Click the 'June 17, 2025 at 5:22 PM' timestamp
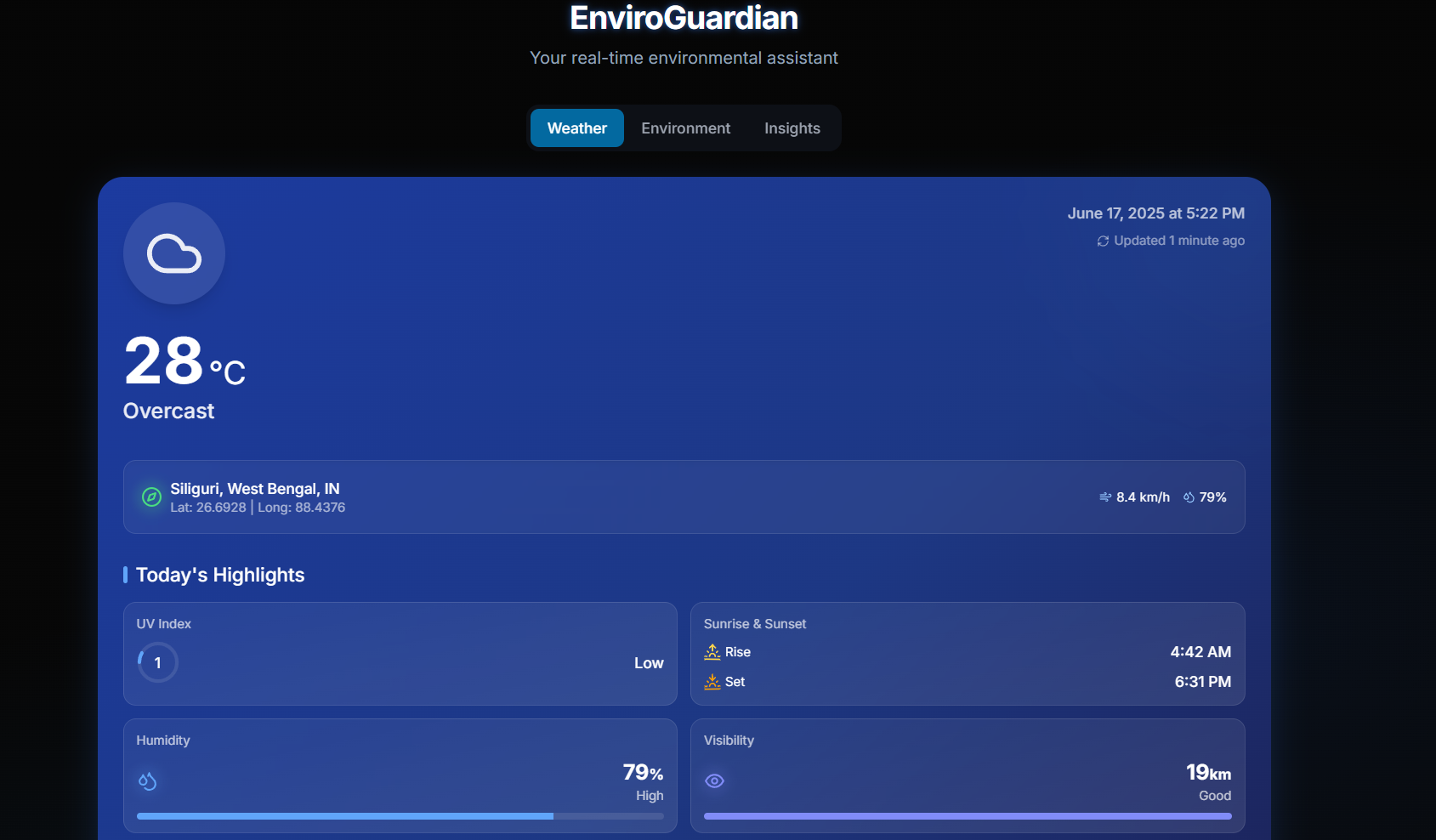 tap(1156, 213)
